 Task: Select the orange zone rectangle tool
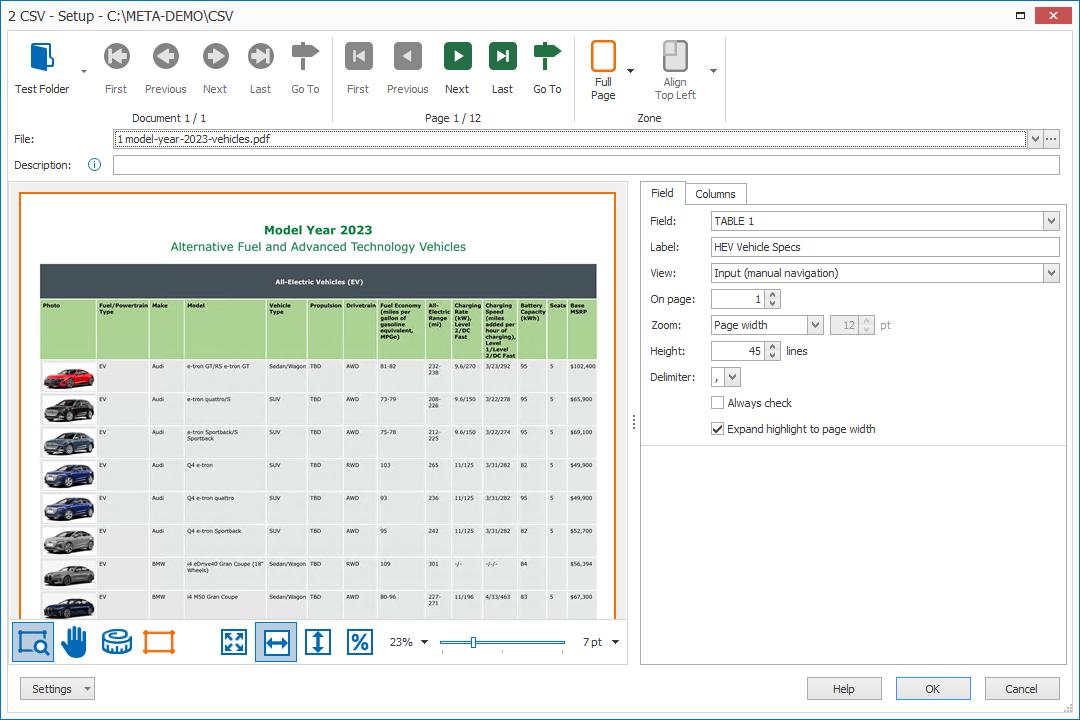(159, 642)
